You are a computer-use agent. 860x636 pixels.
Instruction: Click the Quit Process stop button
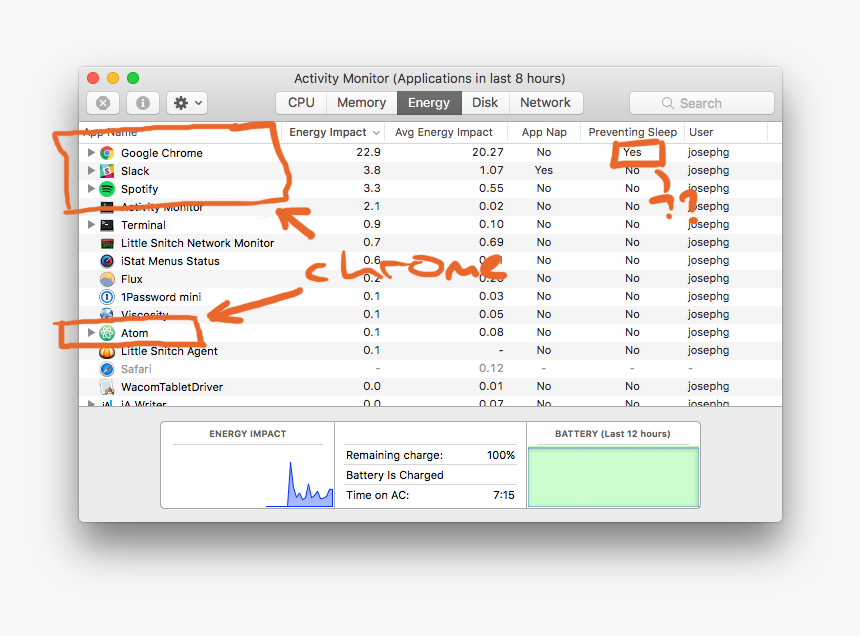[103, 103]
